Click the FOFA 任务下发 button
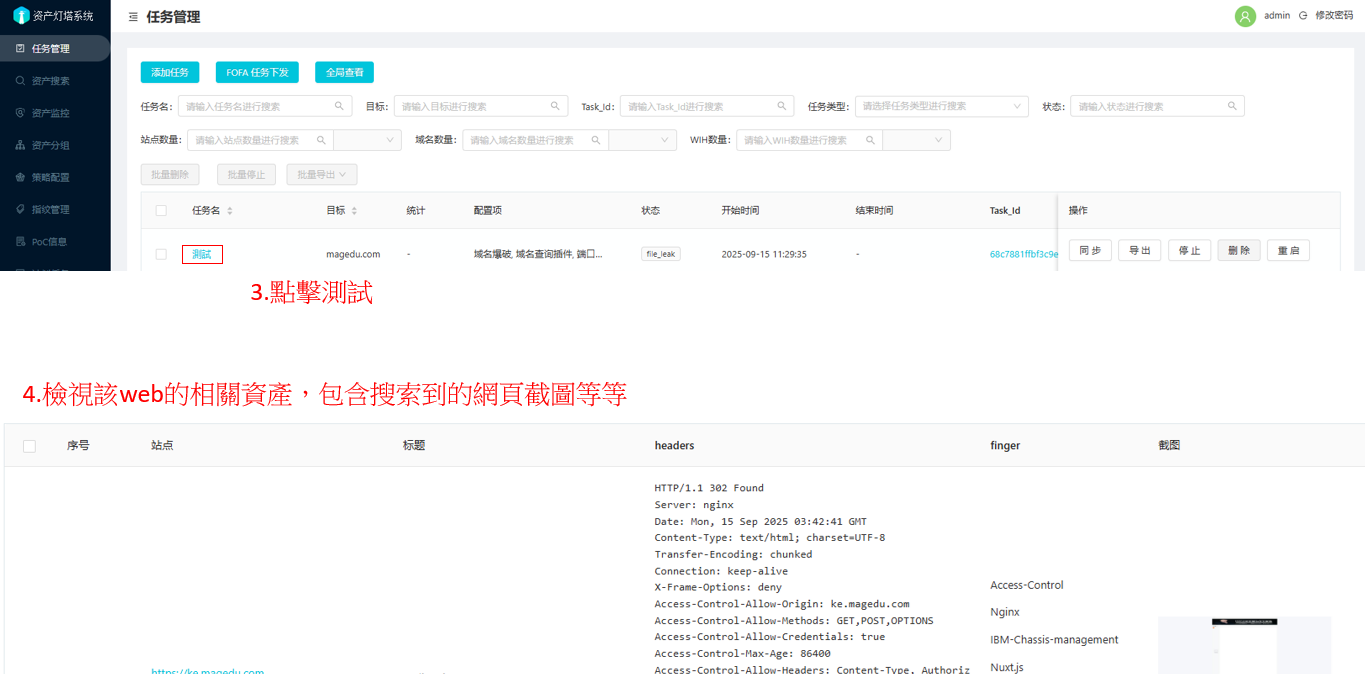The height and width of the screenshot is (674, 1365). point(257,72)
